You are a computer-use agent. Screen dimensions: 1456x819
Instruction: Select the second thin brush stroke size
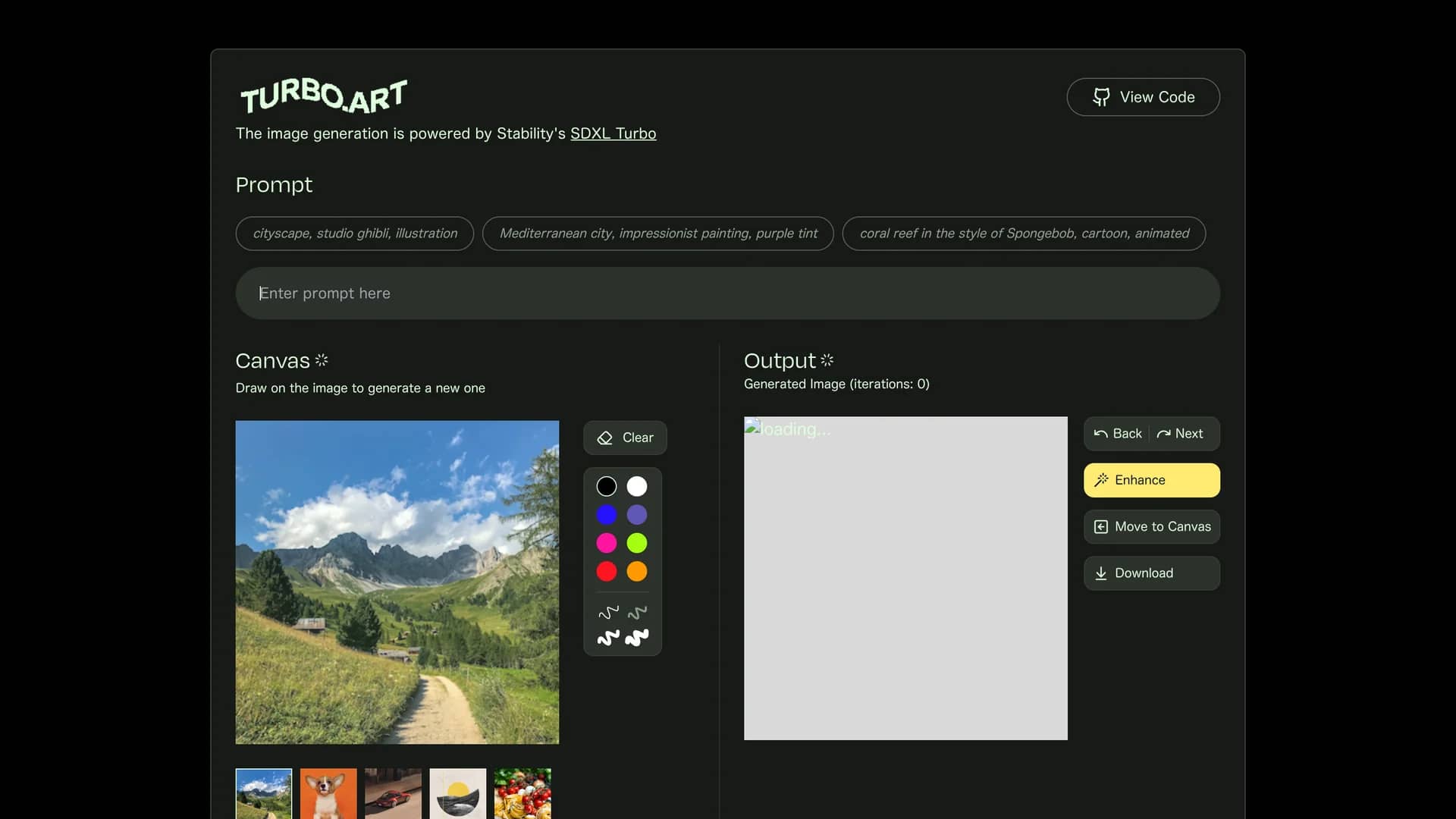[x=637, y=612]
